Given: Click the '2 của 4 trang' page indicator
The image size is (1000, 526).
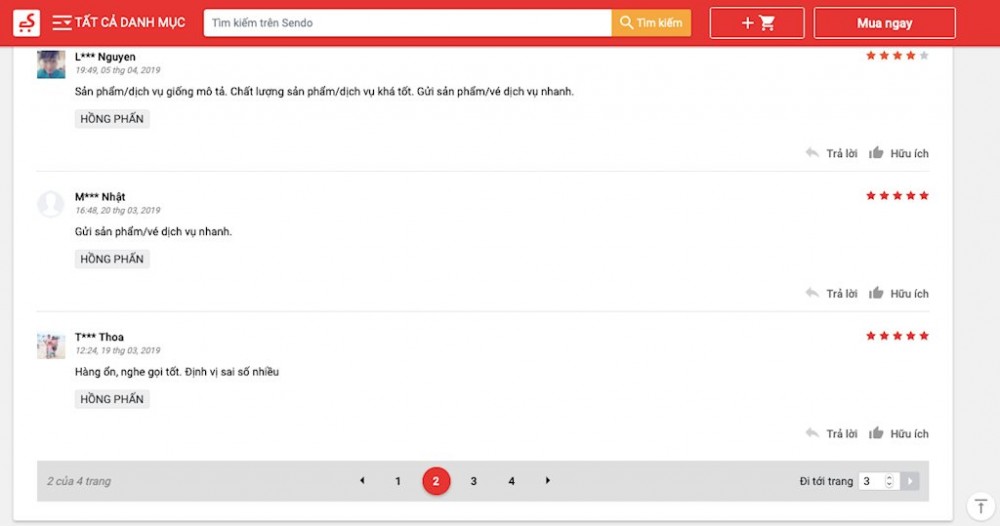Looking at the screenshot, I should [x=79, y=481].
